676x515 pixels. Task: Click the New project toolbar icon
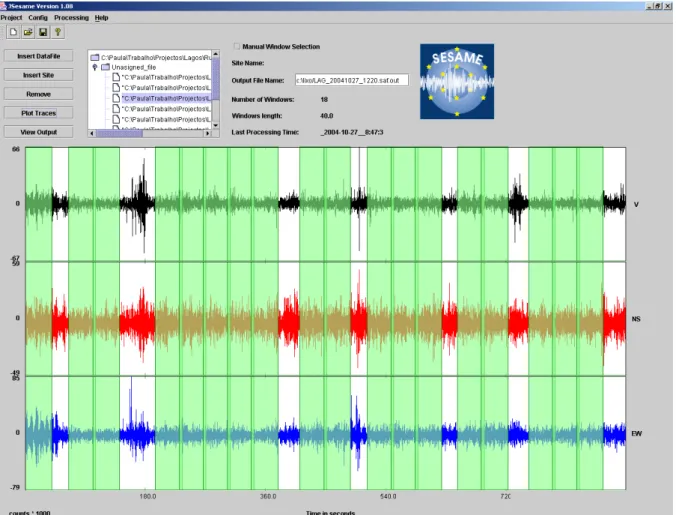(13, 32)
